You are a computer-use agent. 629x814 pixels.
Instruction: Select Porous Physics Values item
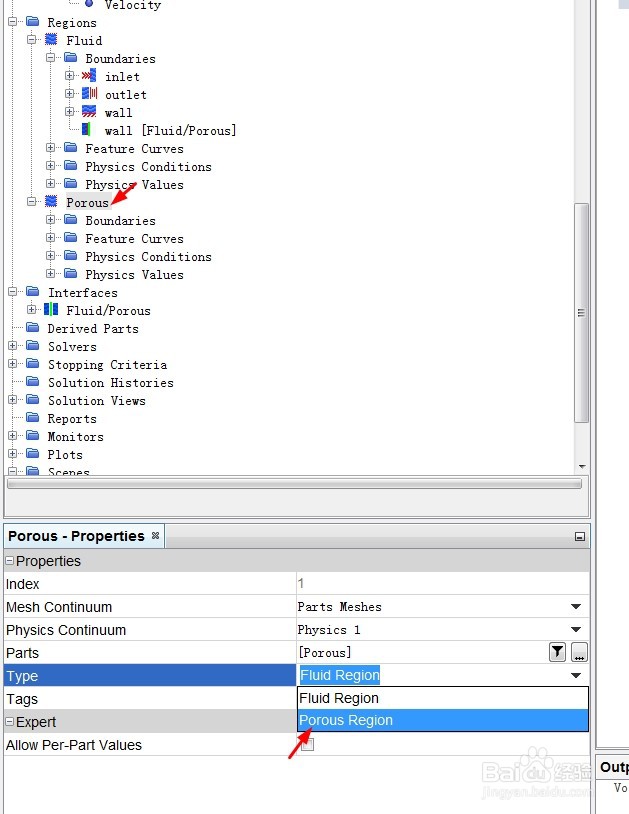(x=134, y=275)
